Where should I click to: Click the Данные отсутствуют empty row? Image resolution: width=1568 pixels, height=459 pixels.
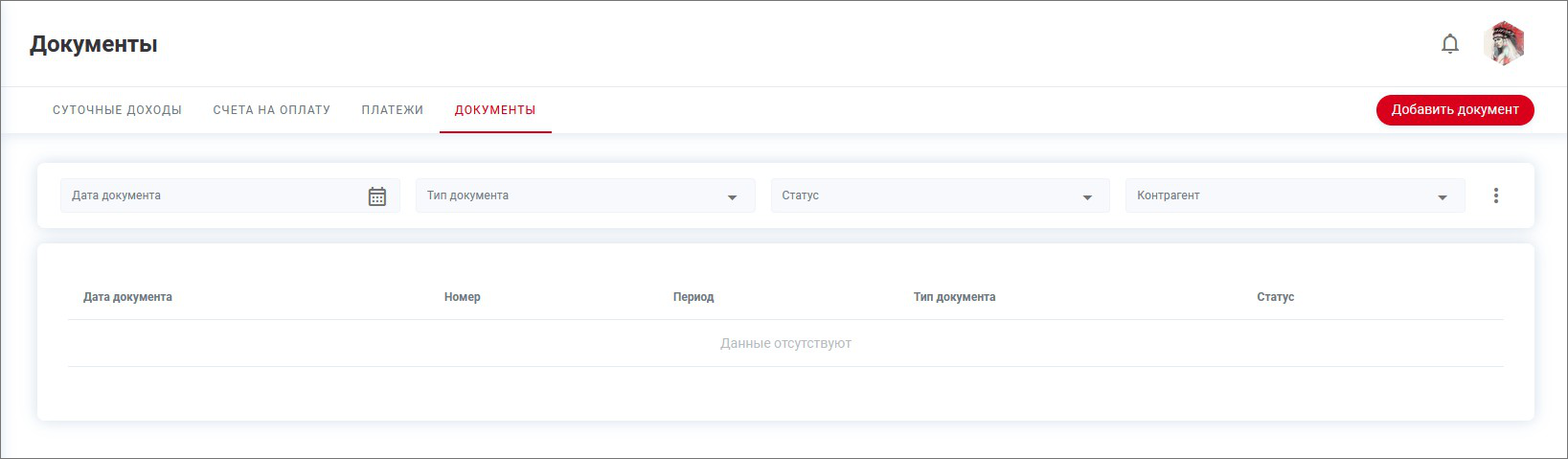(785, 343)
